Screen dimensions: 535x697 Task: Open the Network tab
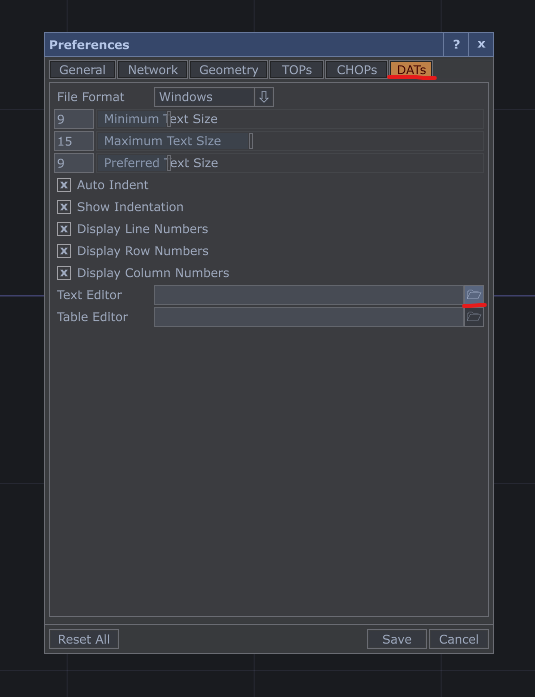click(x=152, y=70)
